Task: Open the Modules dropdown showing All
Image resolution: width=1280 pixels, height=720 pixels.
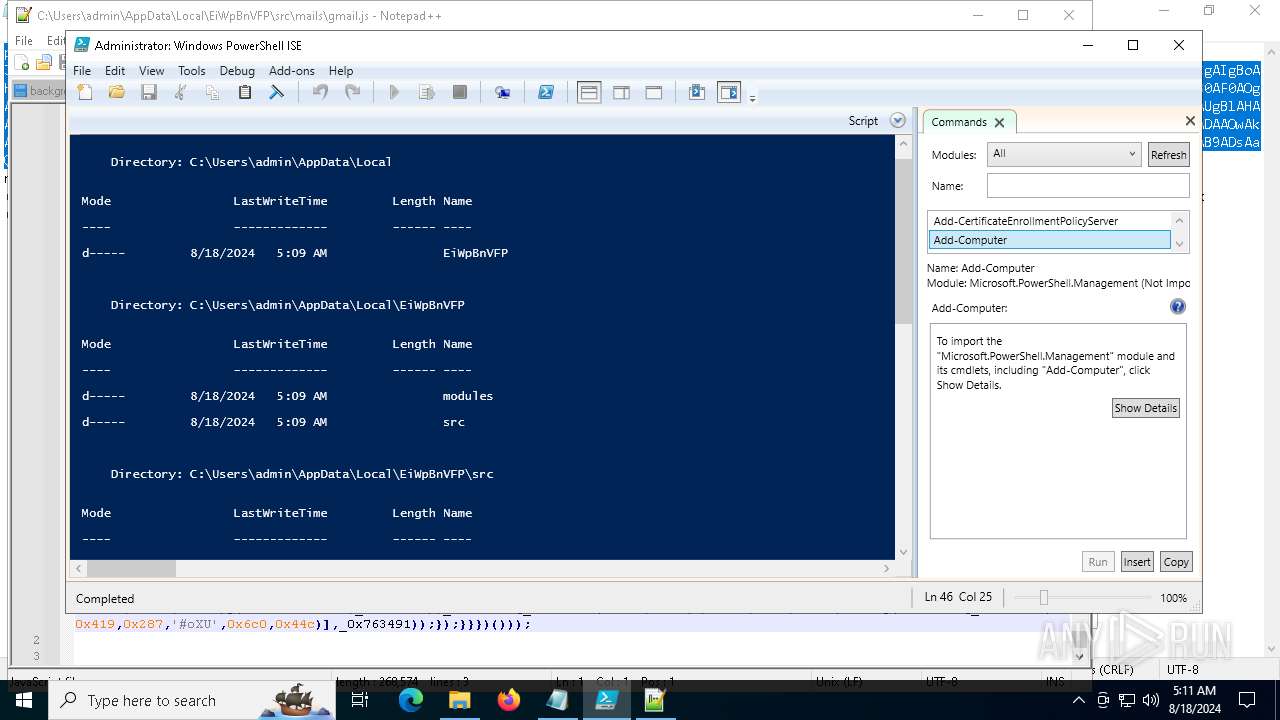Action: 1064,154
